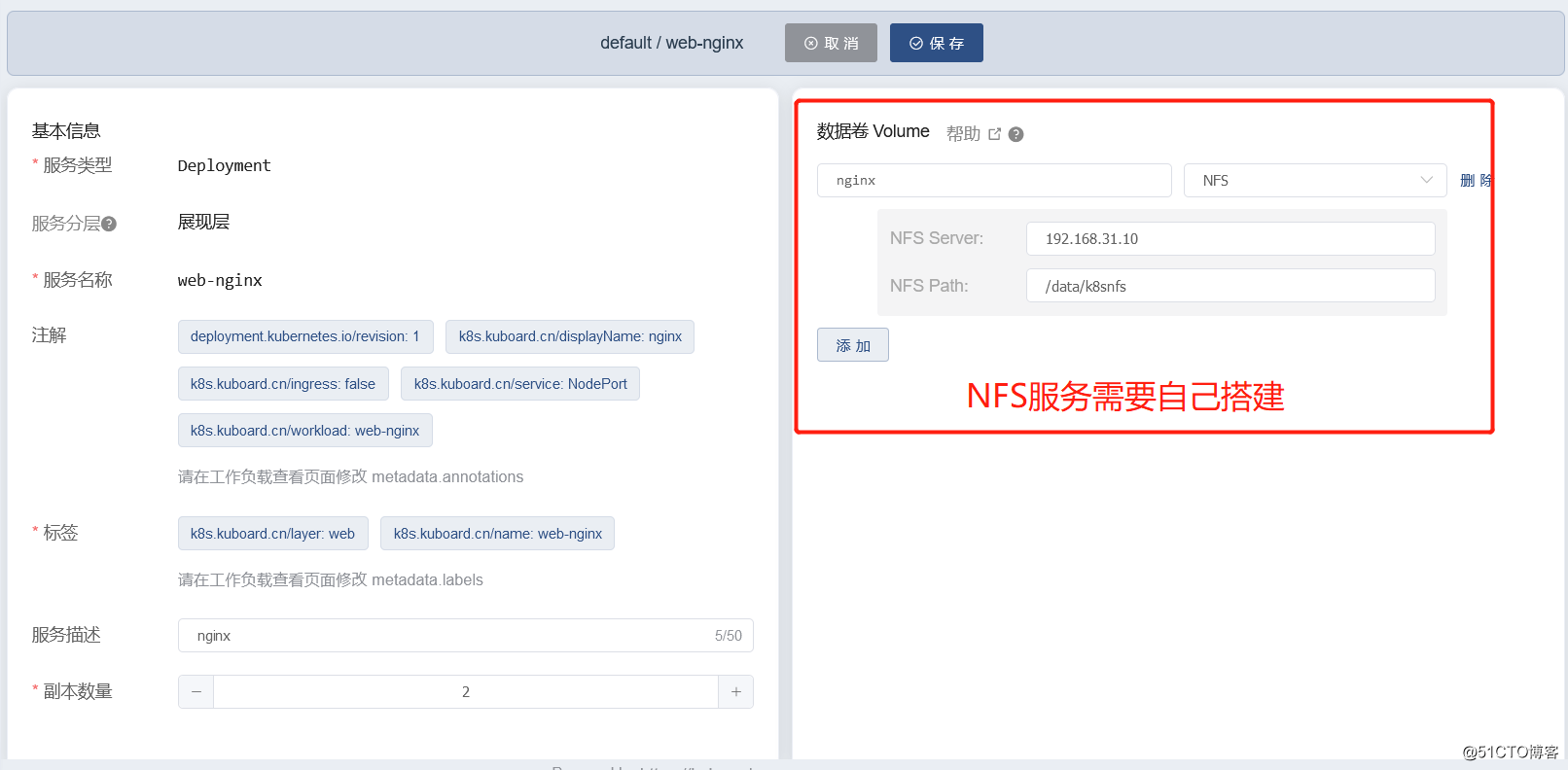
Task: Click the default / web-nginx header title
Action: click(x=671, y=43)
